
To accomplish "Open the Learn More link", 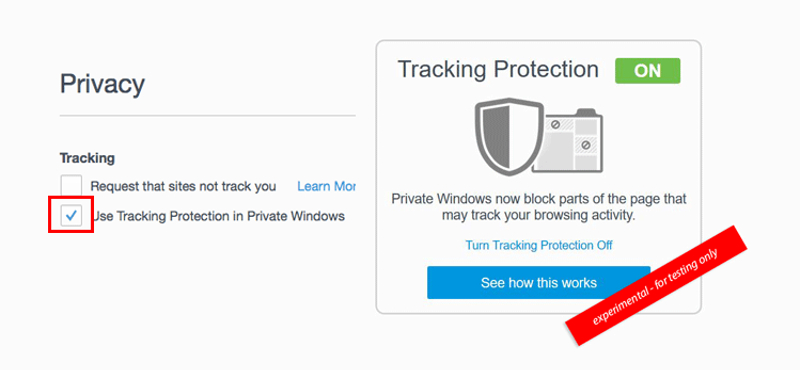I will 326,186.
